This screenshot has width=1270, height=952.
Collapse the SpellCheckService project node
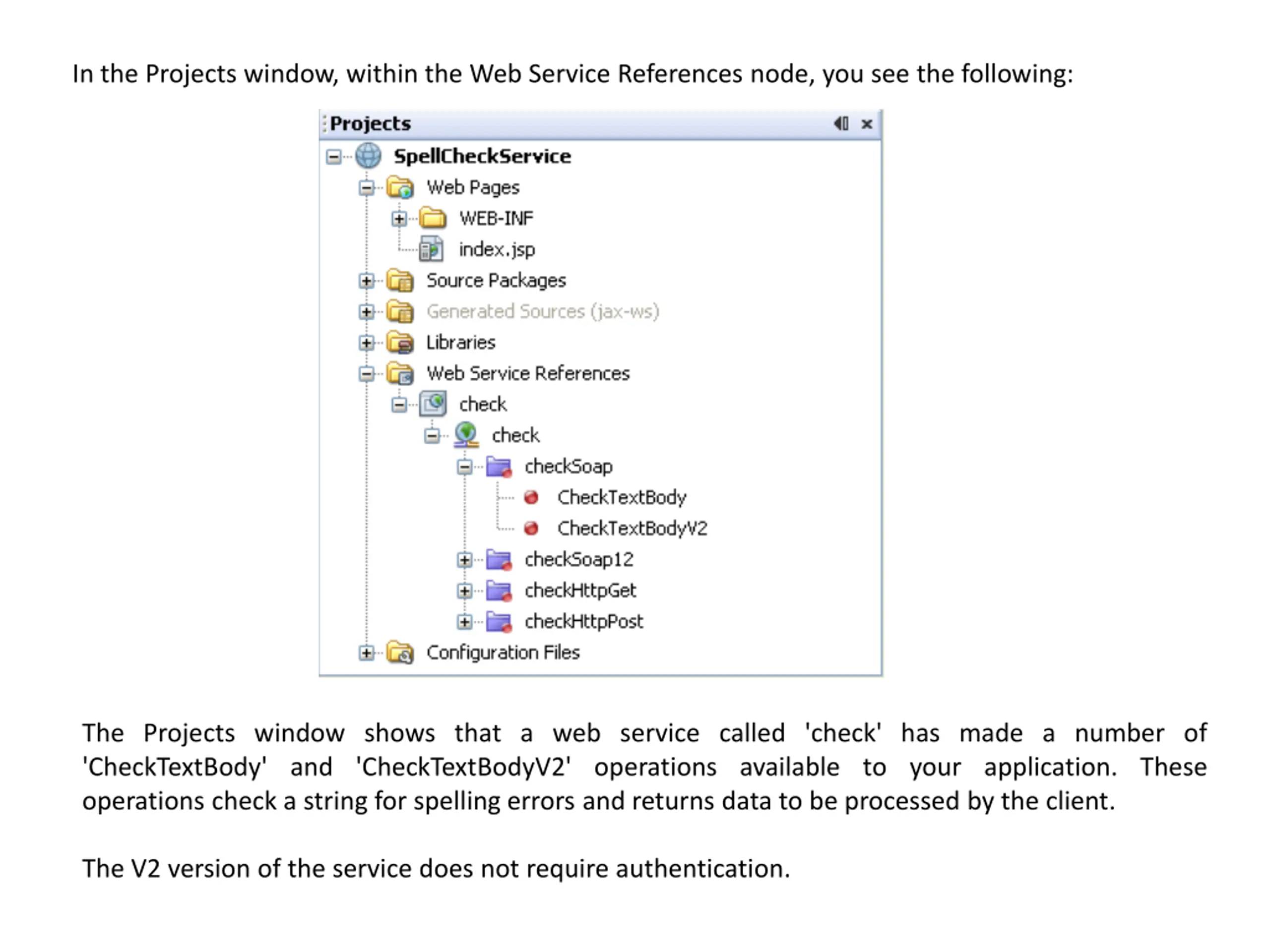pos(333,157)
